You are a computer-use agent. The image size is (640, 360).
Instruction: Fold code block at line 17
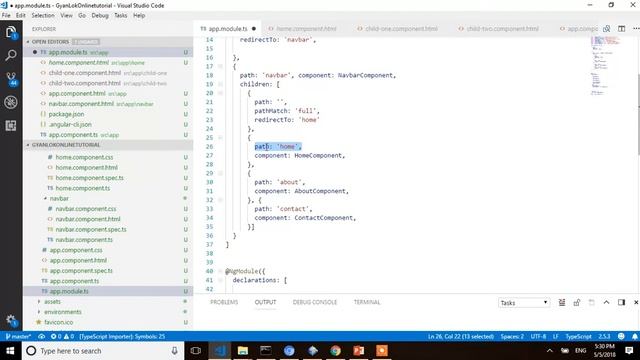click(x=220, y=66)
